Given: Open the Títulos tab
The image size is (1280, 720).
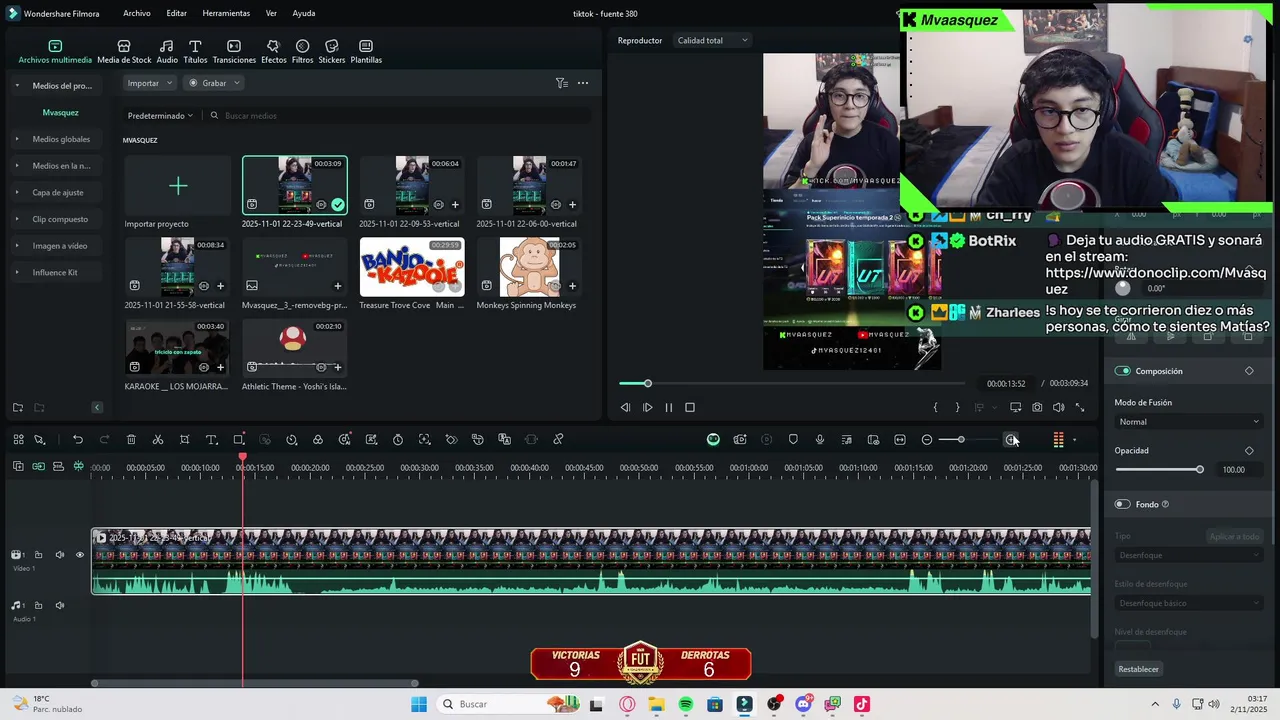Looking at the screenshot, I should (195, 52).
